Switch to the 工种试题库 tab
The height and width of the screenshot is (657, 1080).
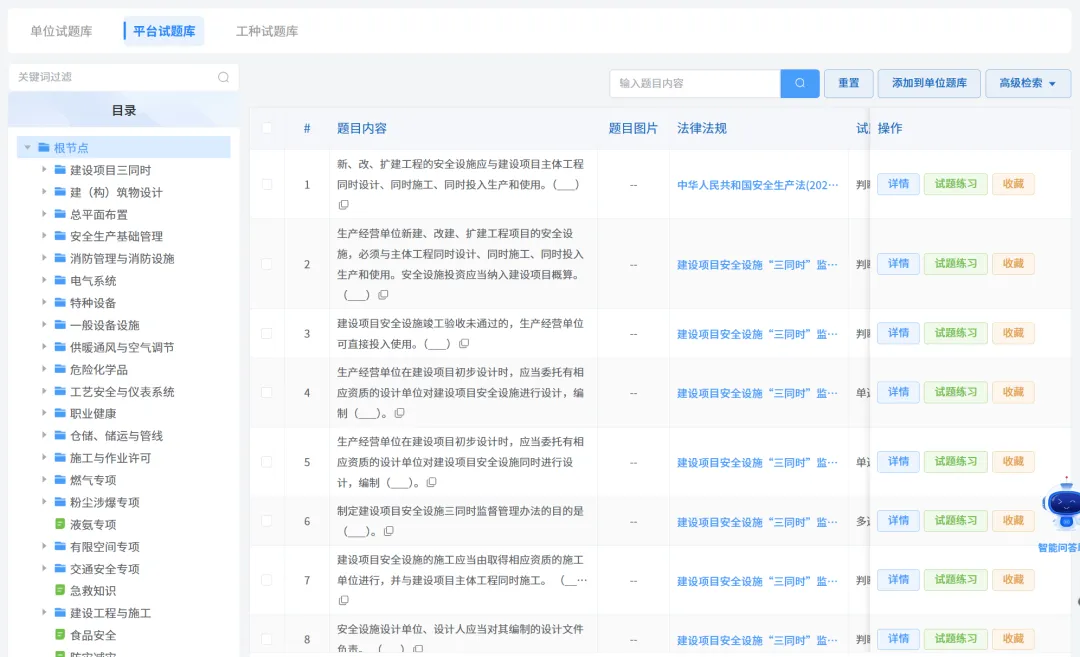pyautogui.click(x=267, y=31)
